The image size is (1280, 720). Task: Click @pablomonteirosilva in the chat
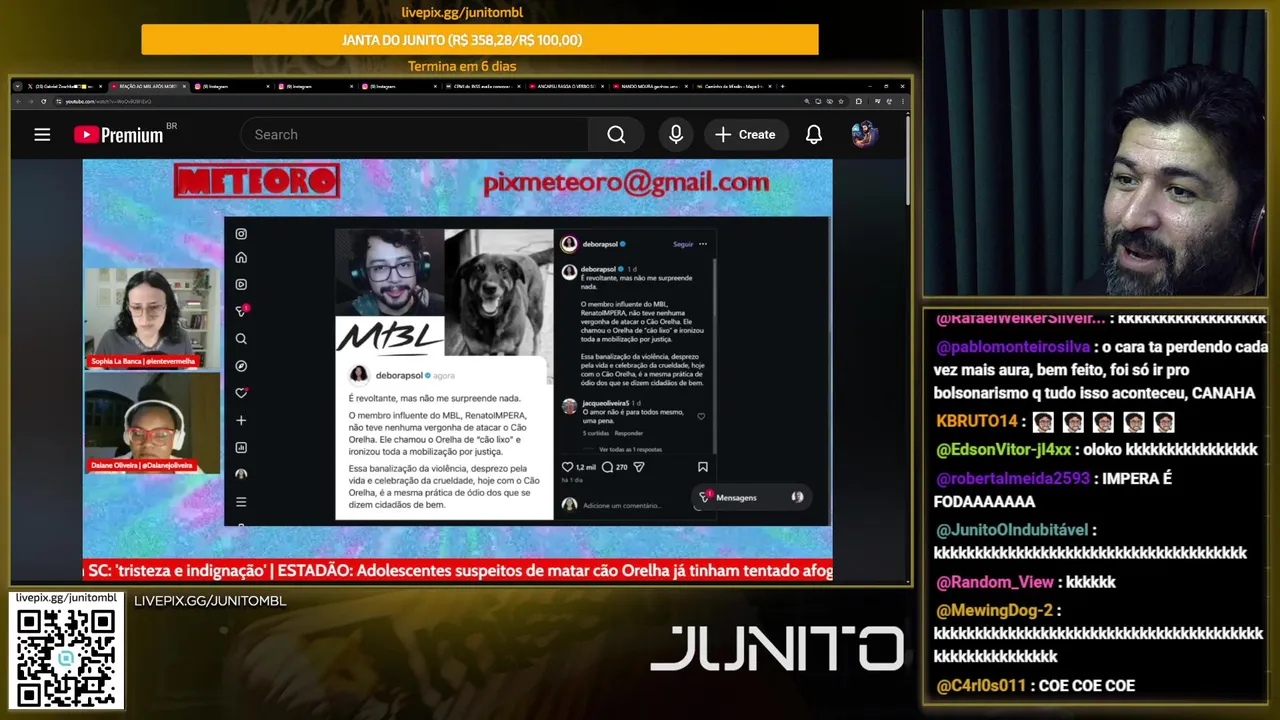coord(1013,347)
